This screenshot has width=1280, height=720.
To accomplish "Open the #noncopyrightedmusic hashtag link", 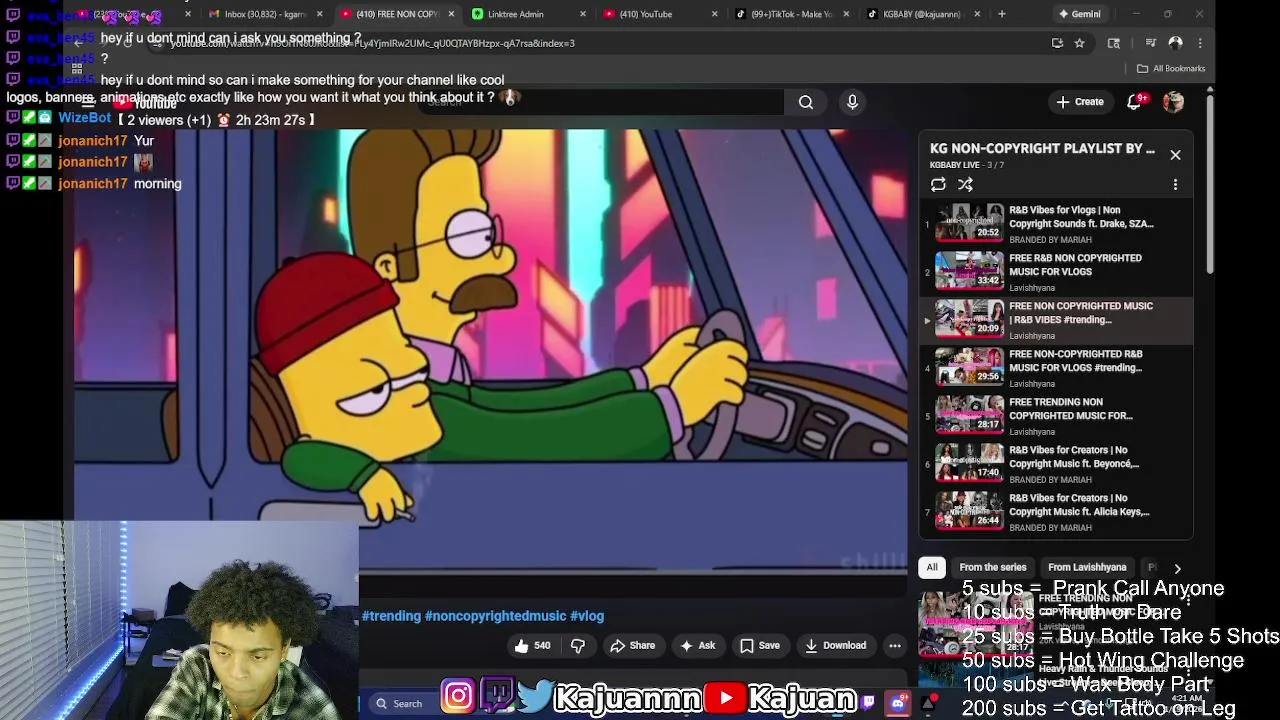I will click(x=495, y=616).
